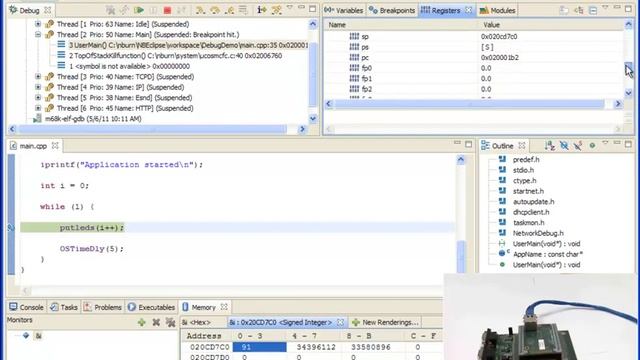The width and height of the screenshot is (640, 360).
Task: Open the Debug view menu triangle
Action: [289, 7]
